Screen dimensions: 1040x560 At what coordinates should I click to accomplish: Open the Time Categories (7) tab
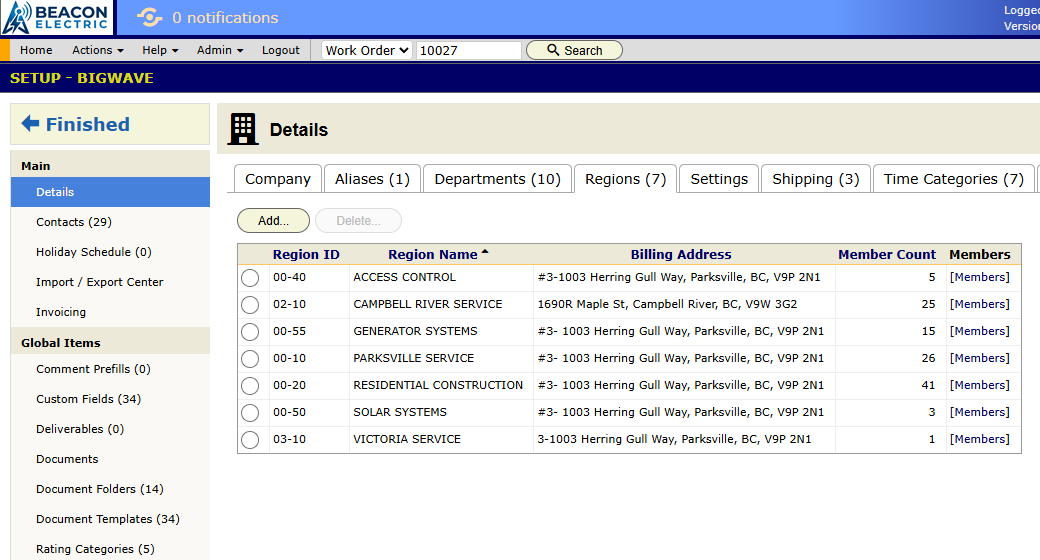coord(954,179)
